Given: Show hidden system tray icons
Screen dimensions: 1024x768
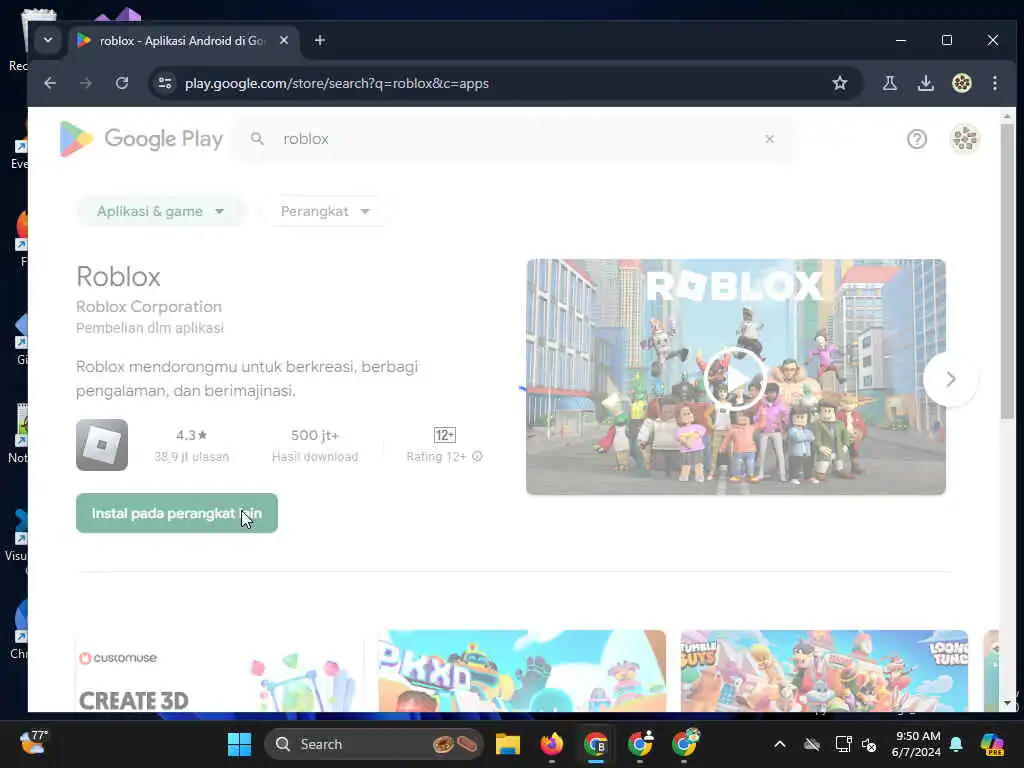Looking at the screenshot, I should (x=780, y=744).
